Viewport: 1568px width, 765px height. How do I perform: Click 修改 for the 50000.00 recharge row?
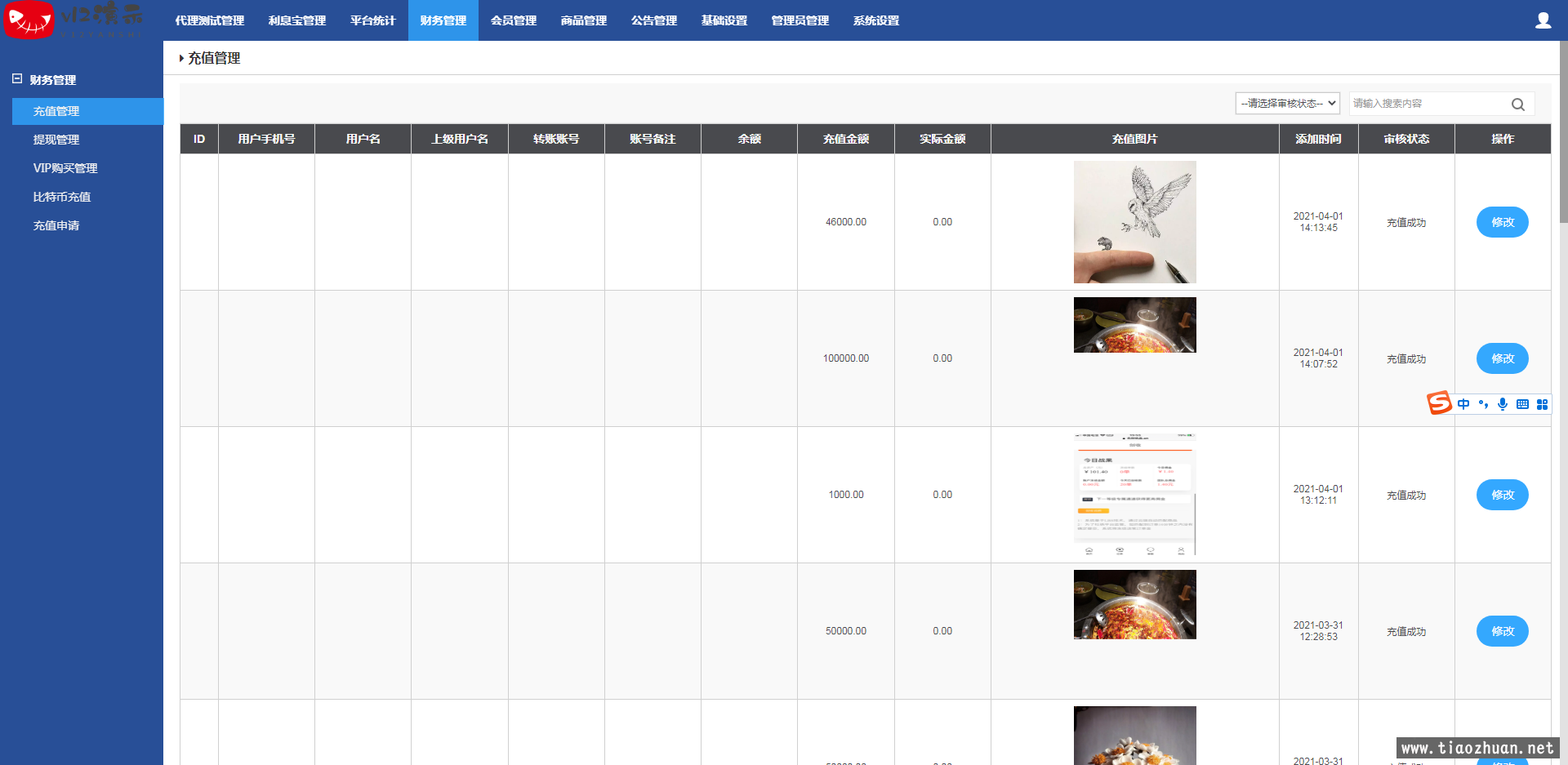tap(1503, 631)
